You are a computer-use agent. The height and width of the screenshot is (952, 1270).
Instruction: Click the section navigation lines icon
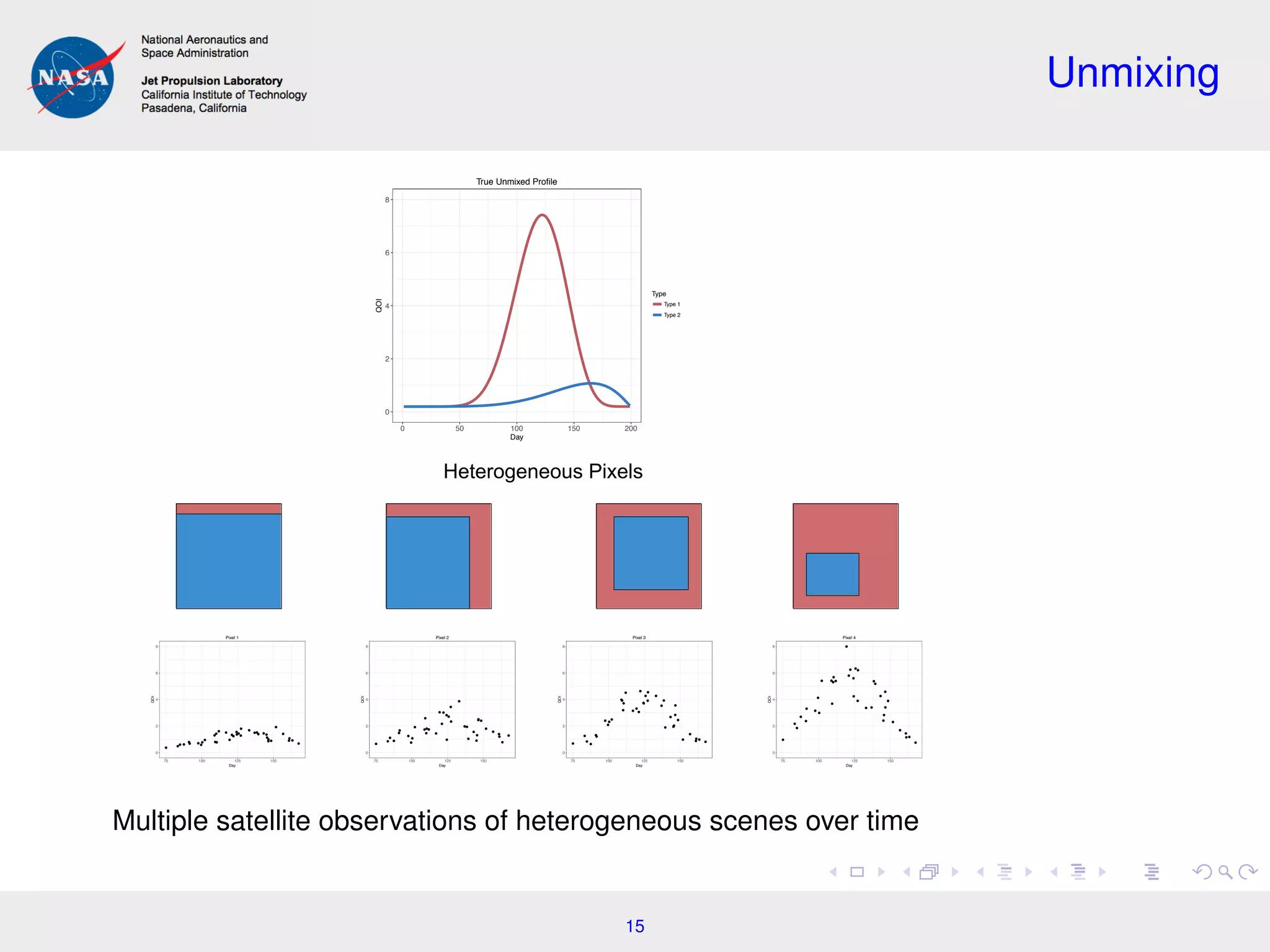coord(1078,872)
